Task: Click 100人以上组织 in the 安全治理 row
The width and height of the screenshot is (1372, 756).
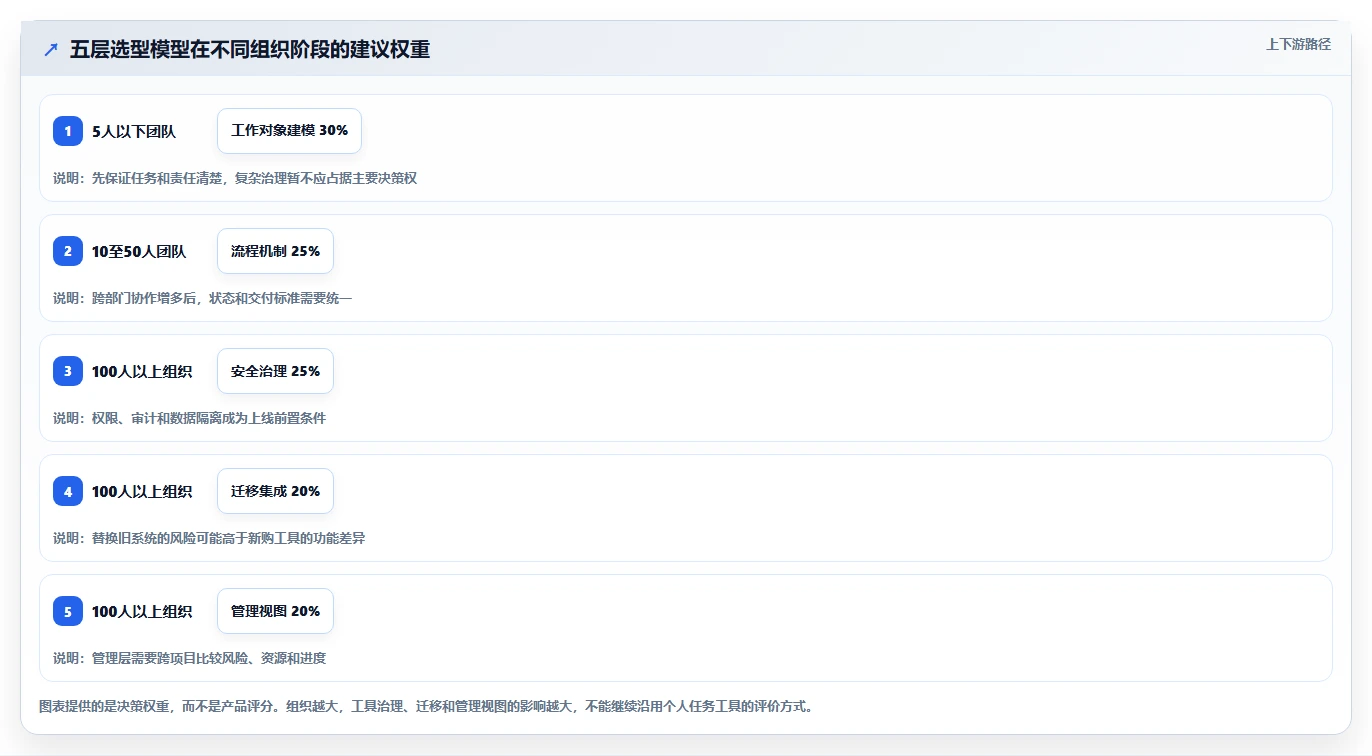Action: (142, 371)
